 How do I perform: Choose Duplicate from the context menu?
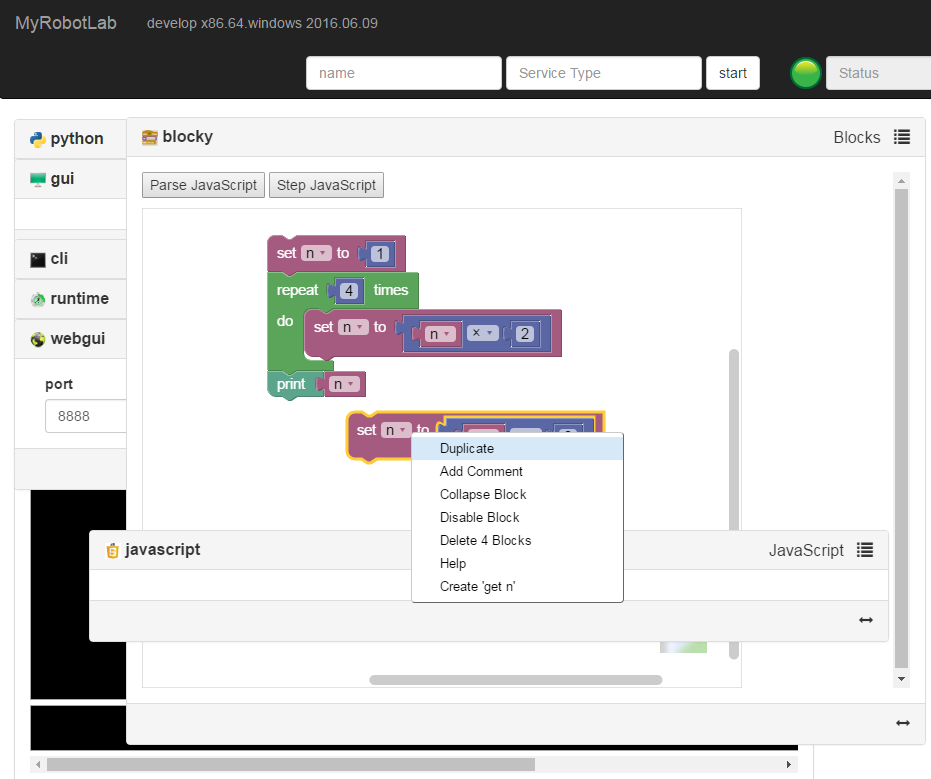click(517, 448)
